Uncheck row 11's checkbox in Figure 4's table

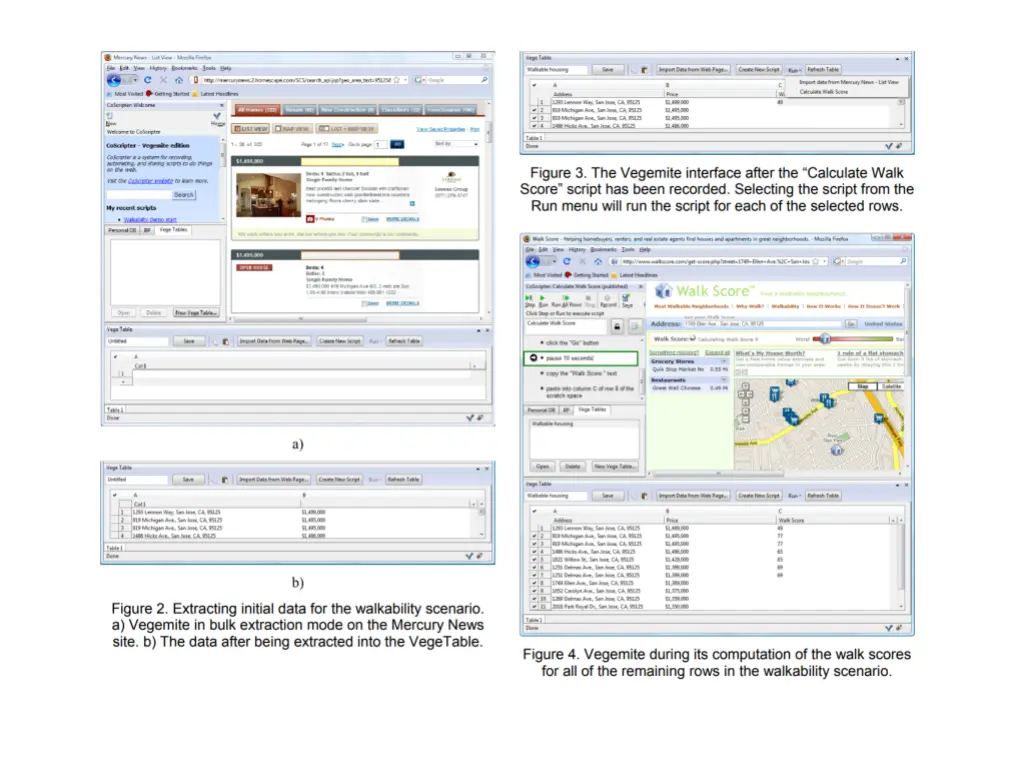point(534,607)
